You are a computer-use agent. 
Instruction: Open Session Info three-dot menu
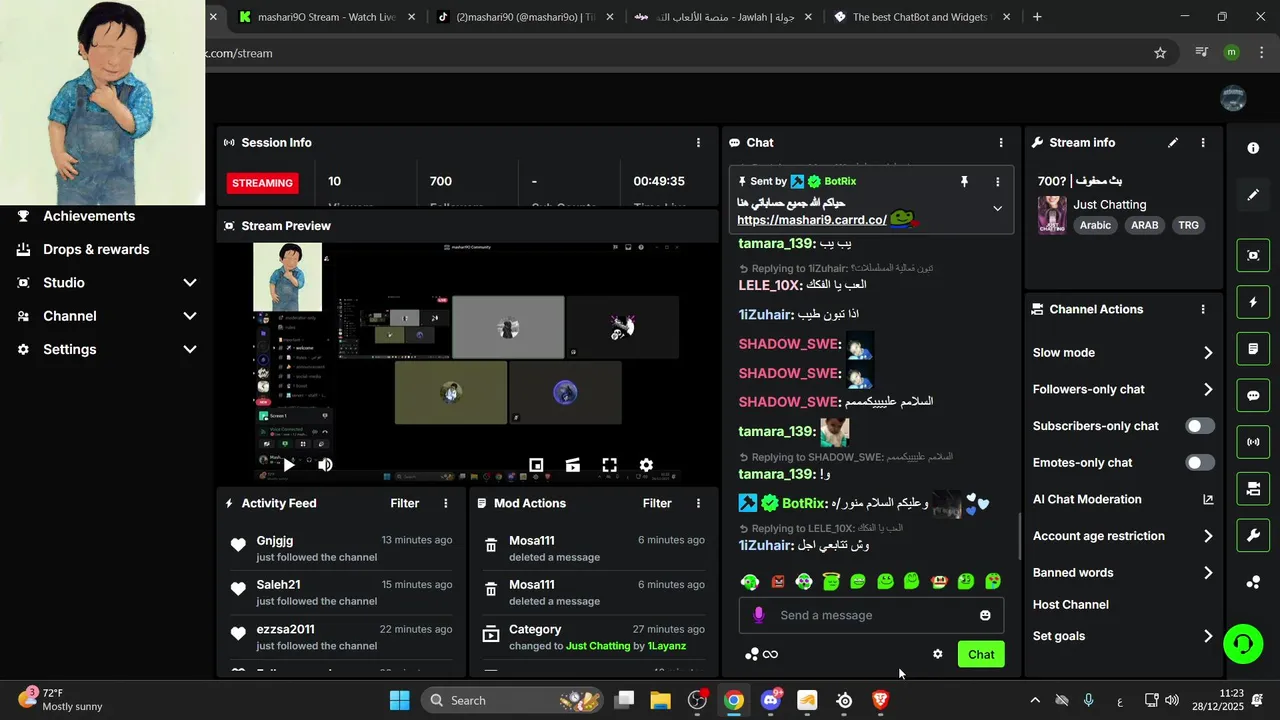699,143
